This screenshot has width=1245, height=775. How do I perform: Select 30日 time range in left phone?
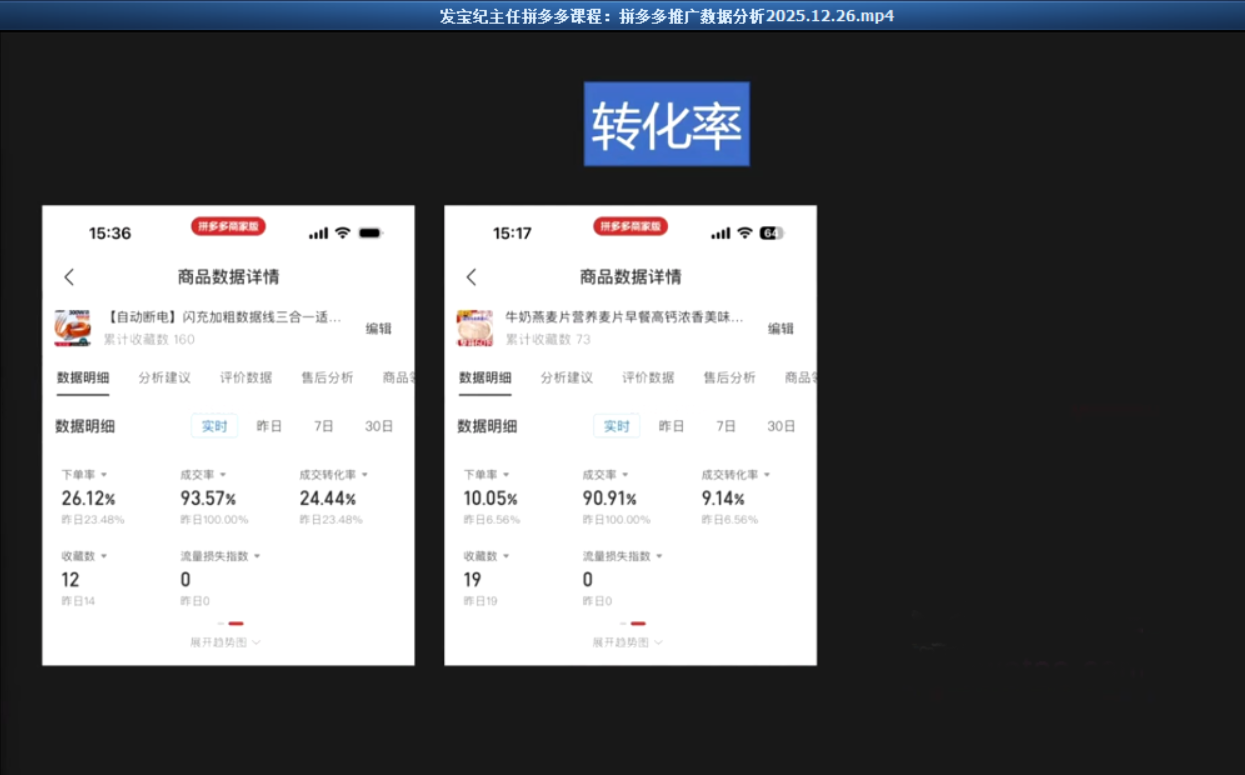379,426
